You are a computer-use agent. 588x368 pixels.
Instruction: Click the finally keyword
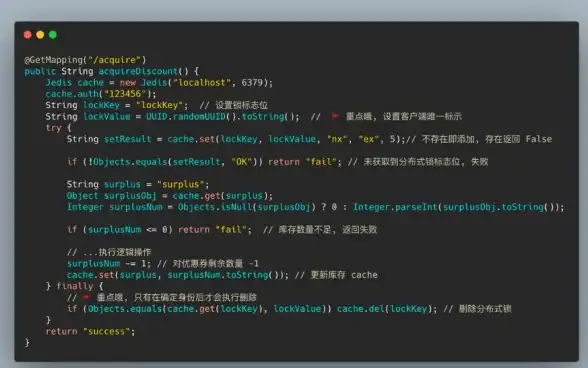[x=74, y=286]
